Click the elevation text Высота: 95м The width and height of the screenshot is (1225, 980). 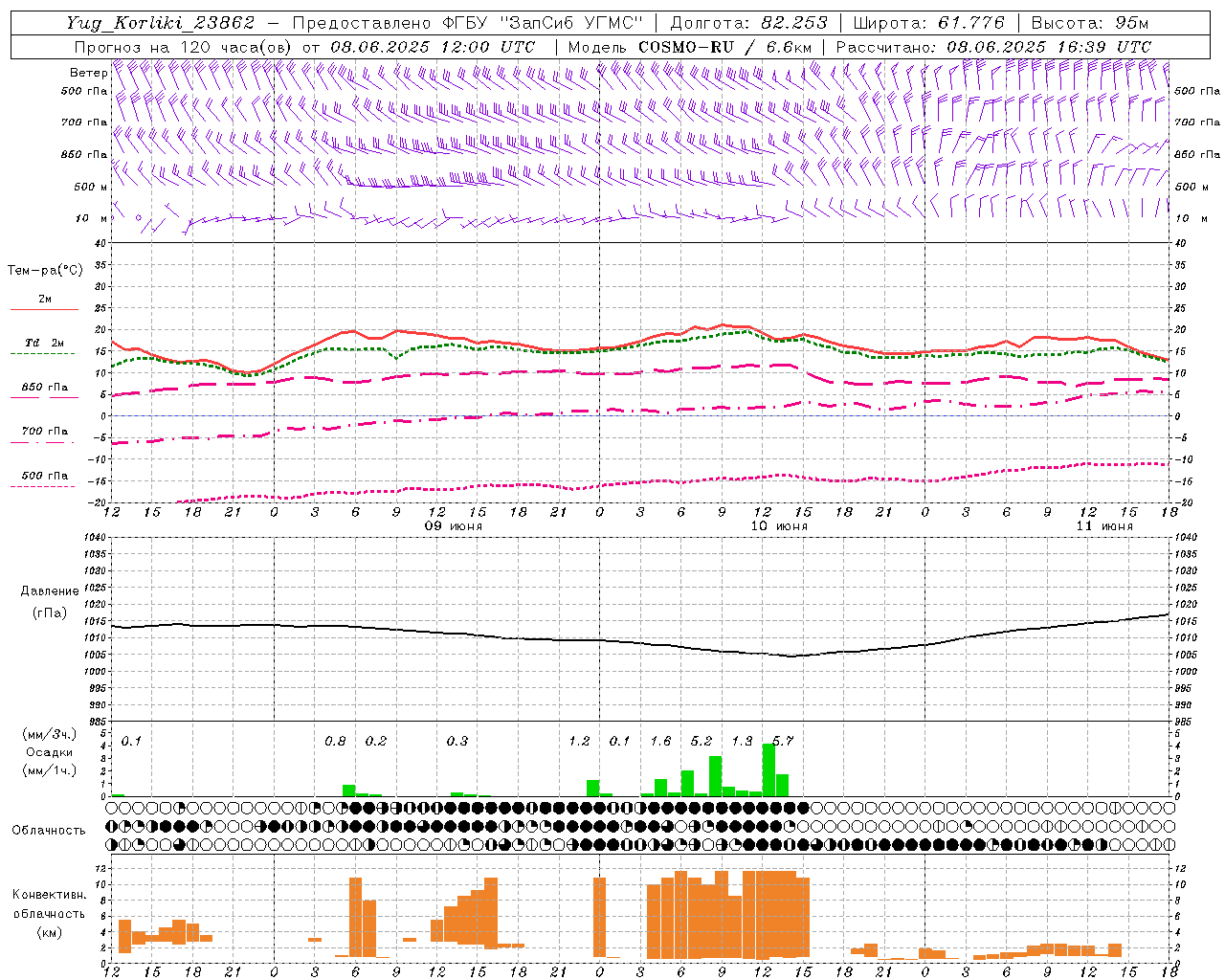pyautogui.click(x=1089, y=23)
